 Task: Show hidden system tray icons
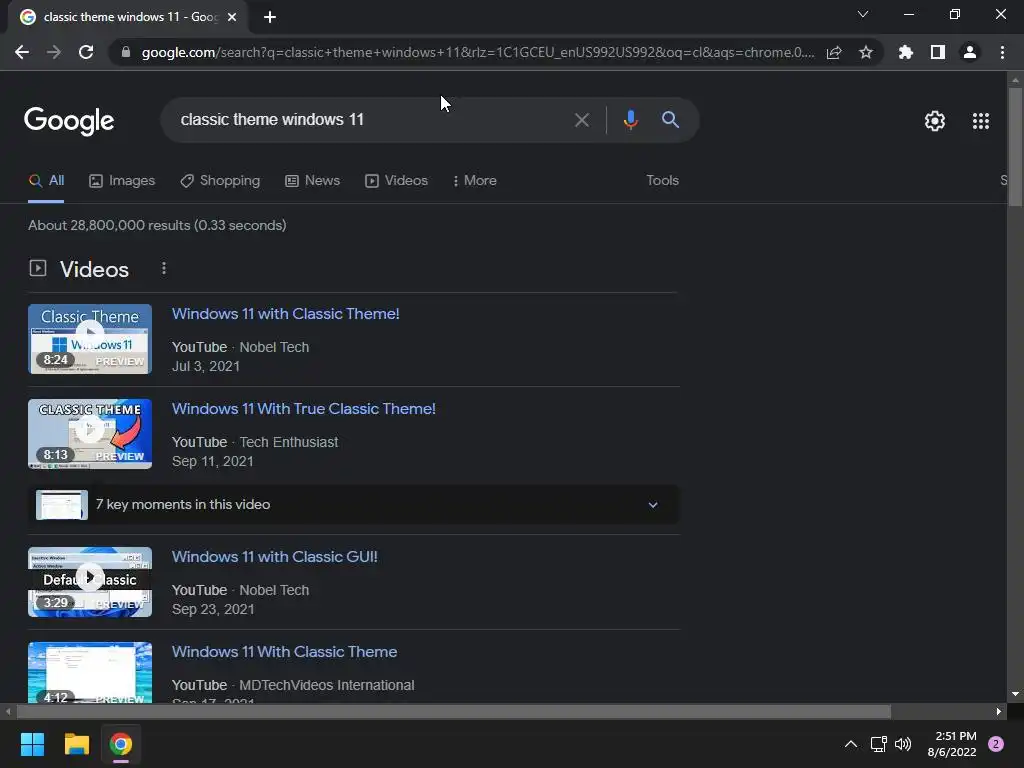(850, 744)
